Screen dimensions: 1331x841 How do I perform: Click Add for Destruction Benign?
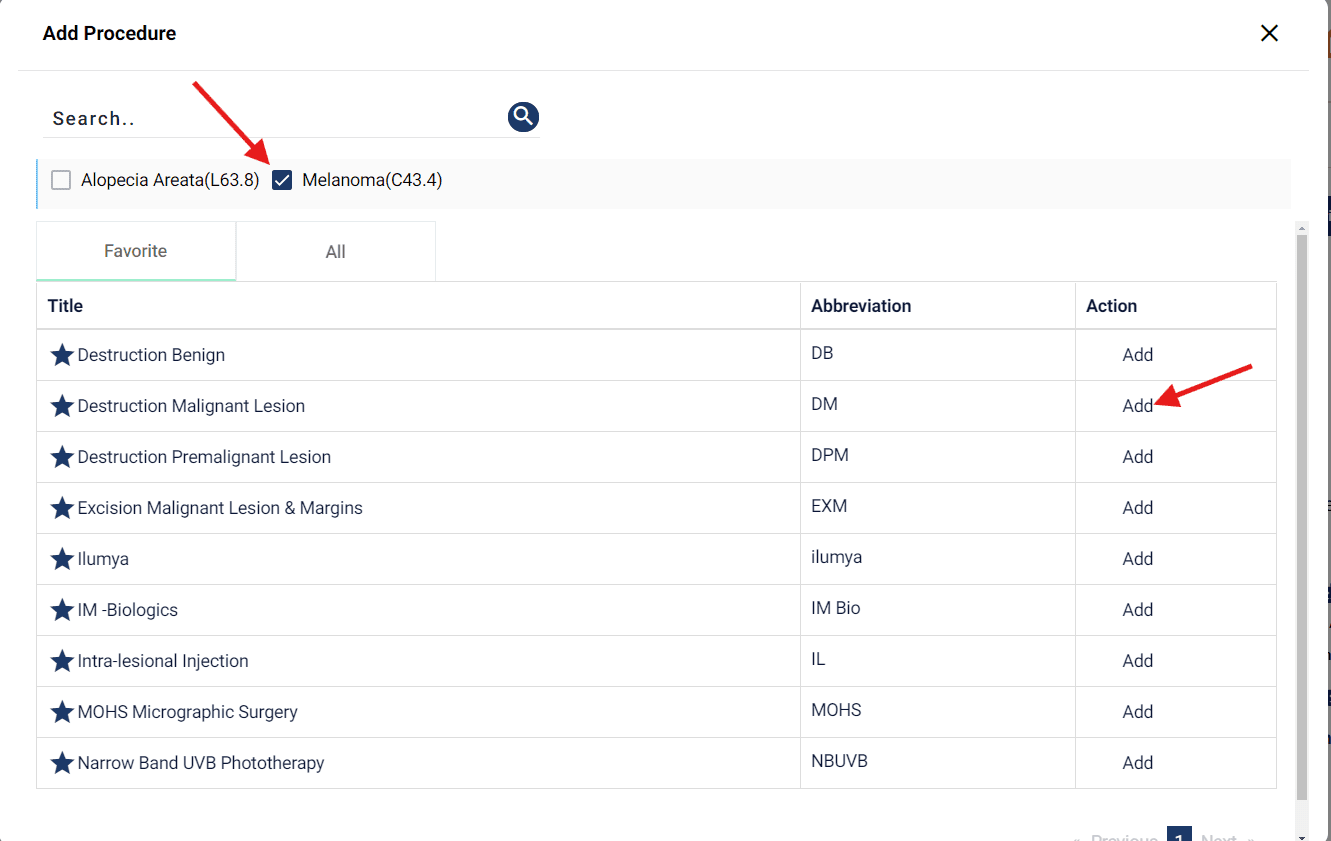point(1137,355)
